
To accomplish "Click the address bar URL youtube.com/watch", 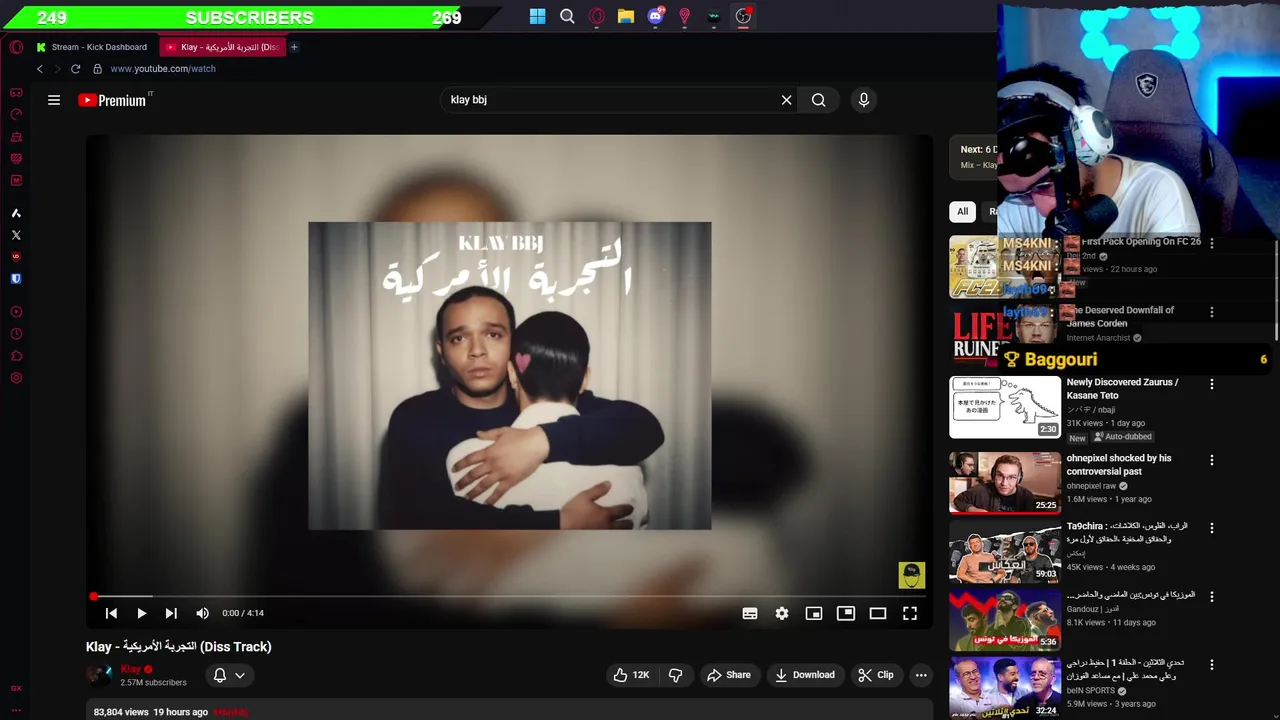I will (x=163, y=69).
